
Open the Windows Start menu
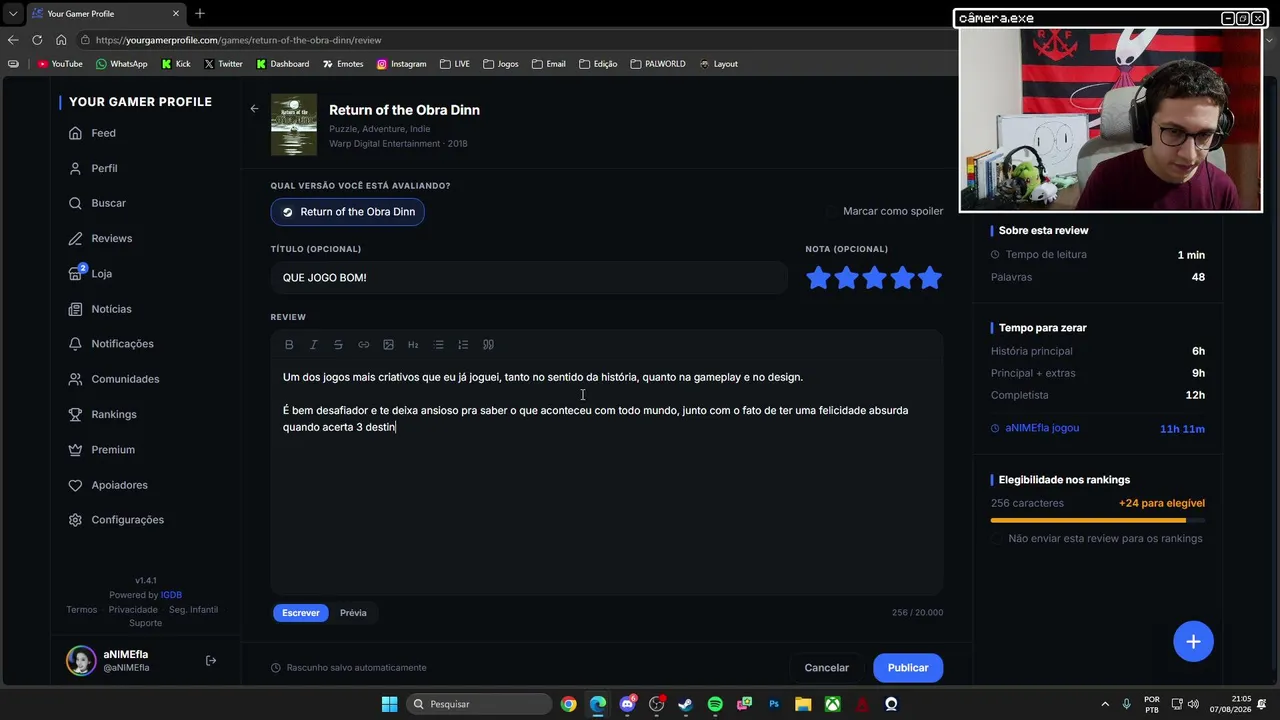pyautogui.click(x=389, y=704)
